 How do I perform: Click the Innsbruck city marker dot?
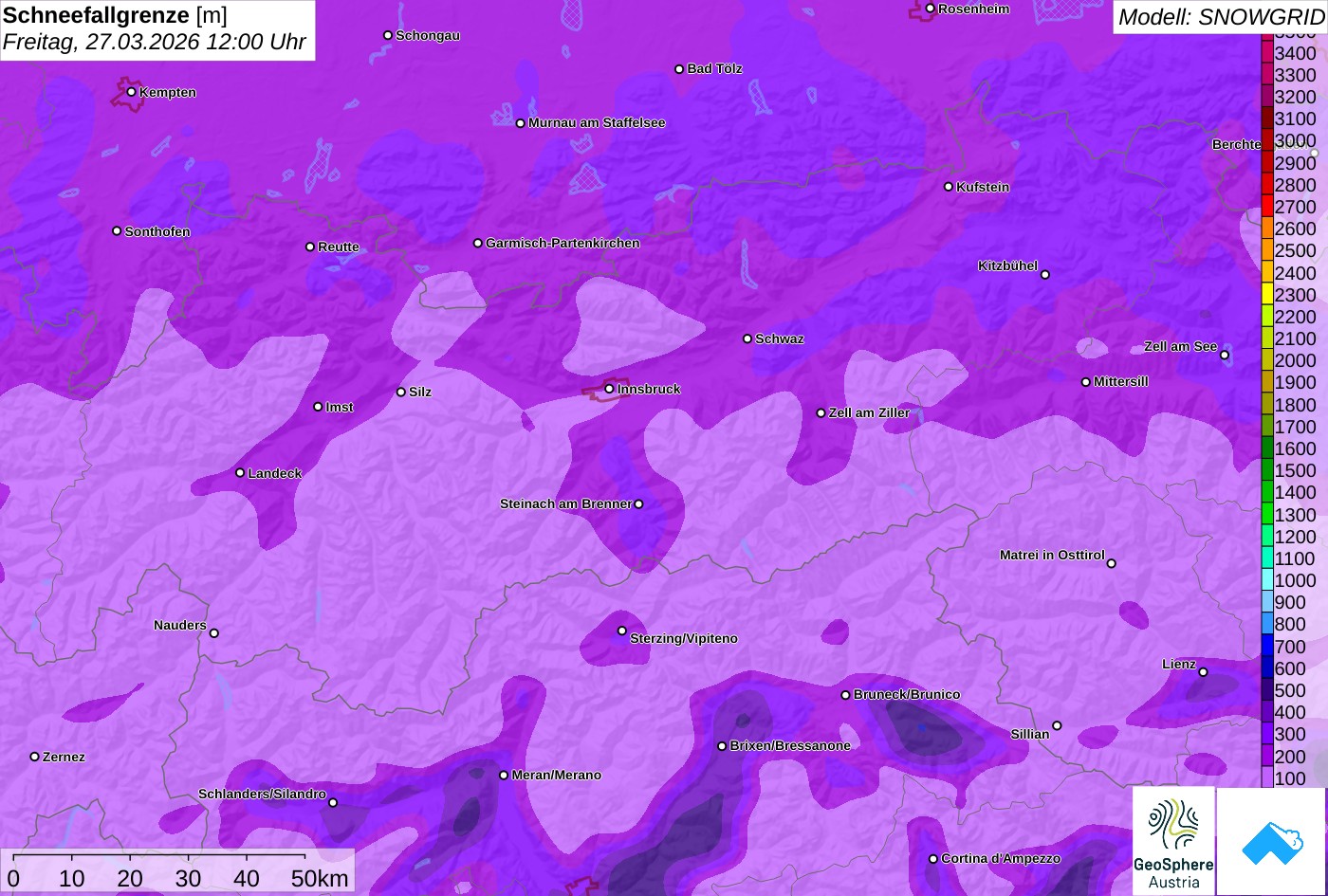coord(609,389)
